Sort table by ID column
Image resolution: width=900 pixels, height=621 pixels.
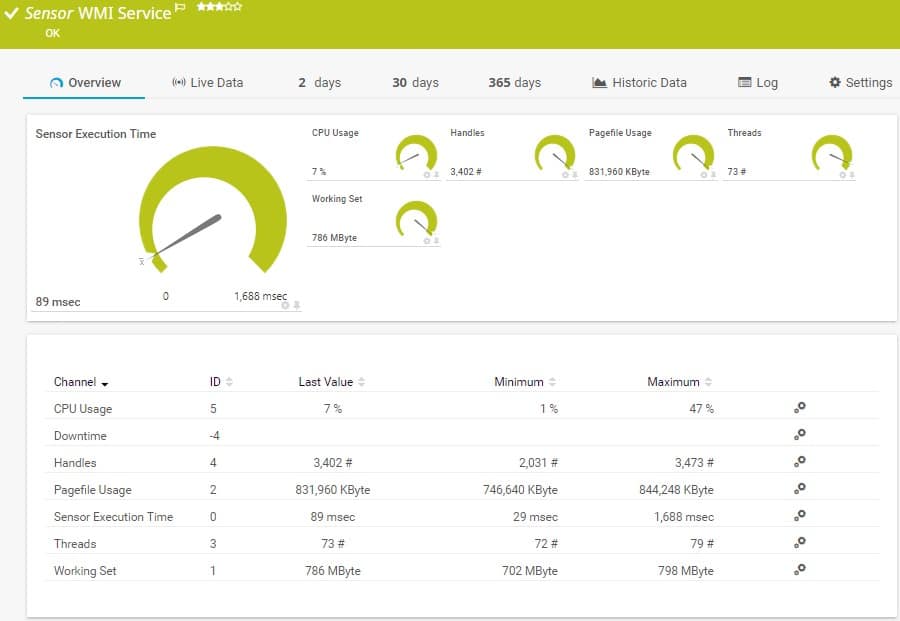pyautogui.click(x=221, y=382)
